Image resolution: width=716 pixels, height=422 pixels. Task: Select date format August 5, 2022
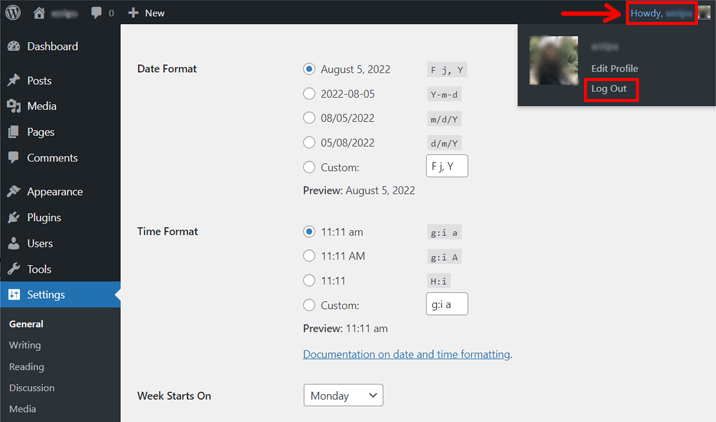pos(309,69)
